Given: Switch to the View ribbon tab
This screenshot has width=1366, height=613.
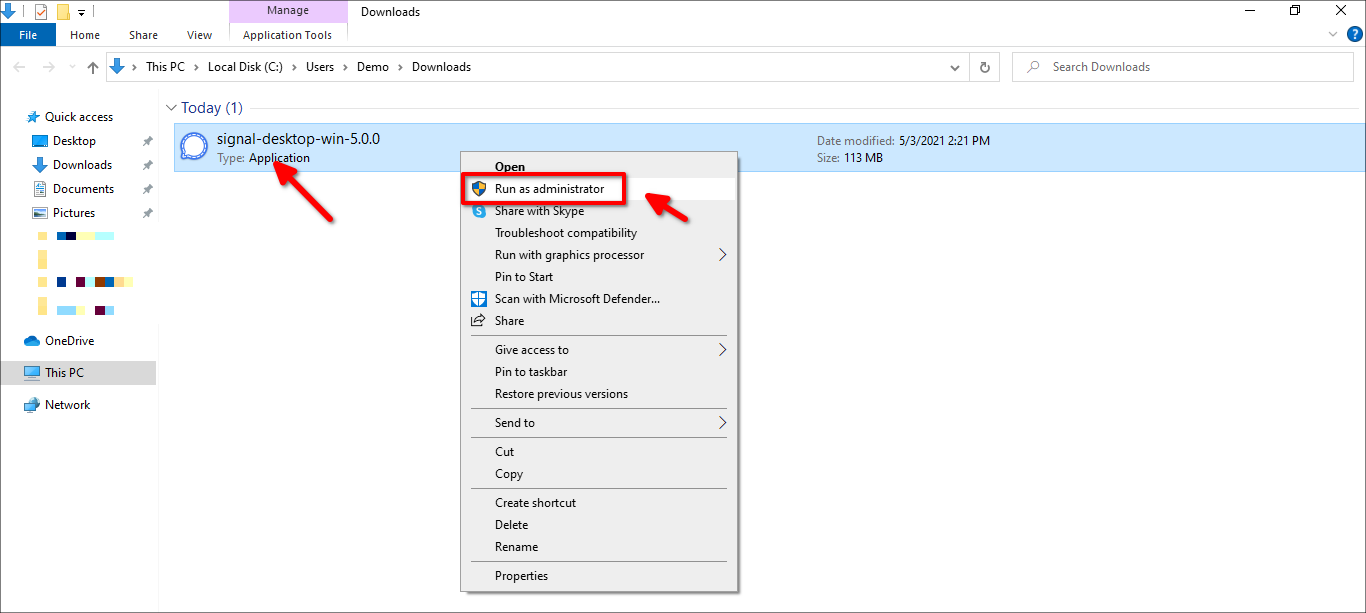Looking at the screenshot, I should point(200,35).
